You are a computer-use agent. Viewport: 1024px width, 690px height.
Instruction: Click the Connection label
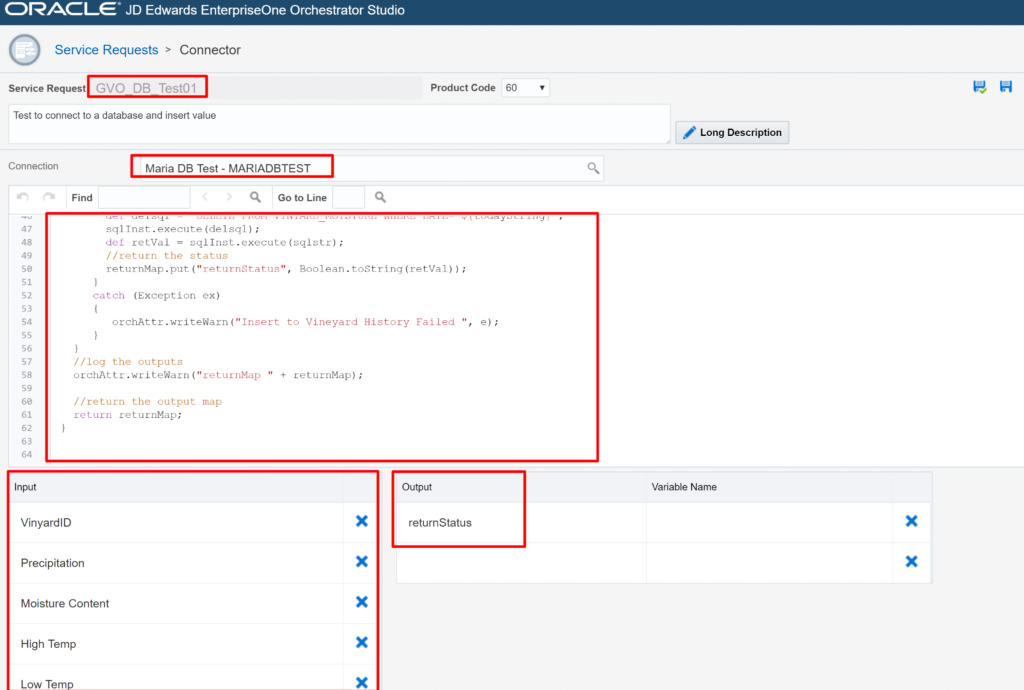pos(33,166)
